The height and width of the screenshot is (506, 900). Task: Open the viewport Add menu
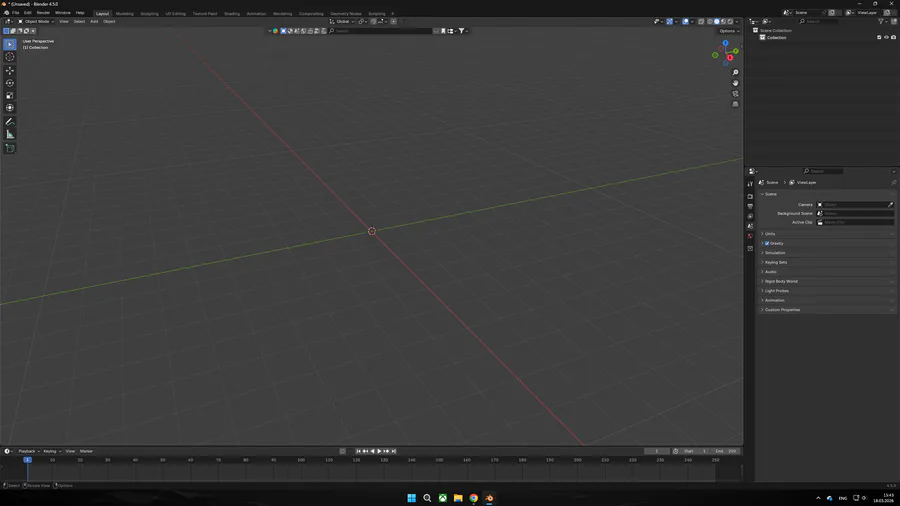(94, 22)
